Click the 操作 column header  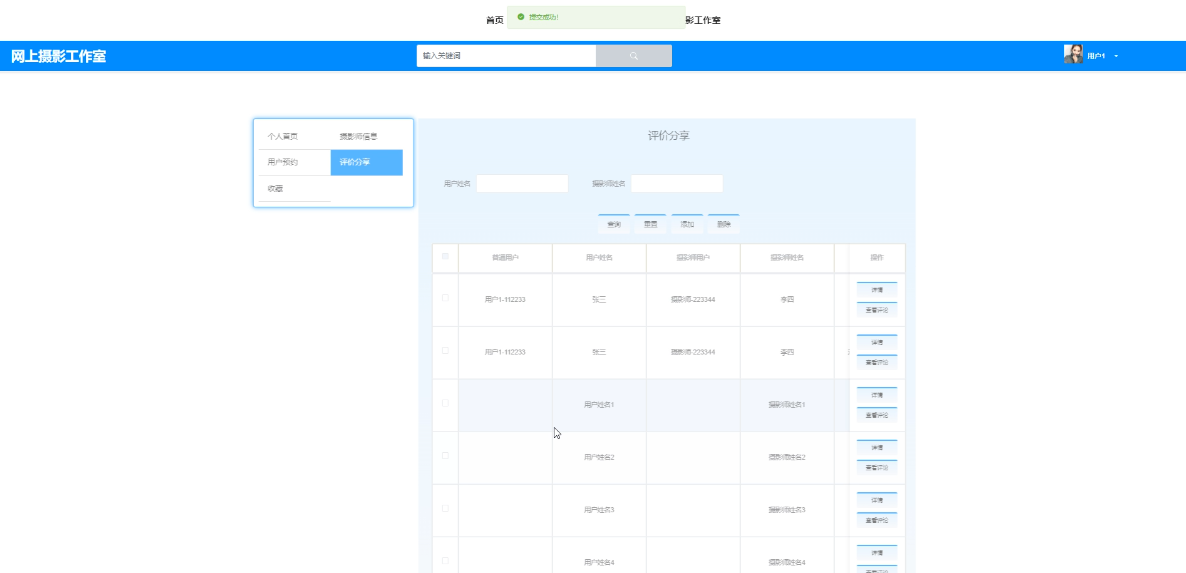[x=877, y=258]
